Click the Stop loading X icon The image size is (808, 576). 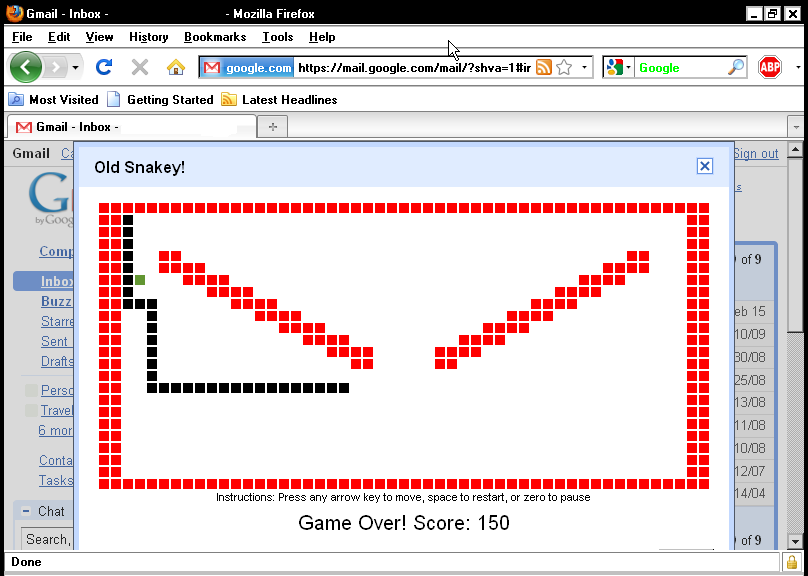(x=140, y=67)
